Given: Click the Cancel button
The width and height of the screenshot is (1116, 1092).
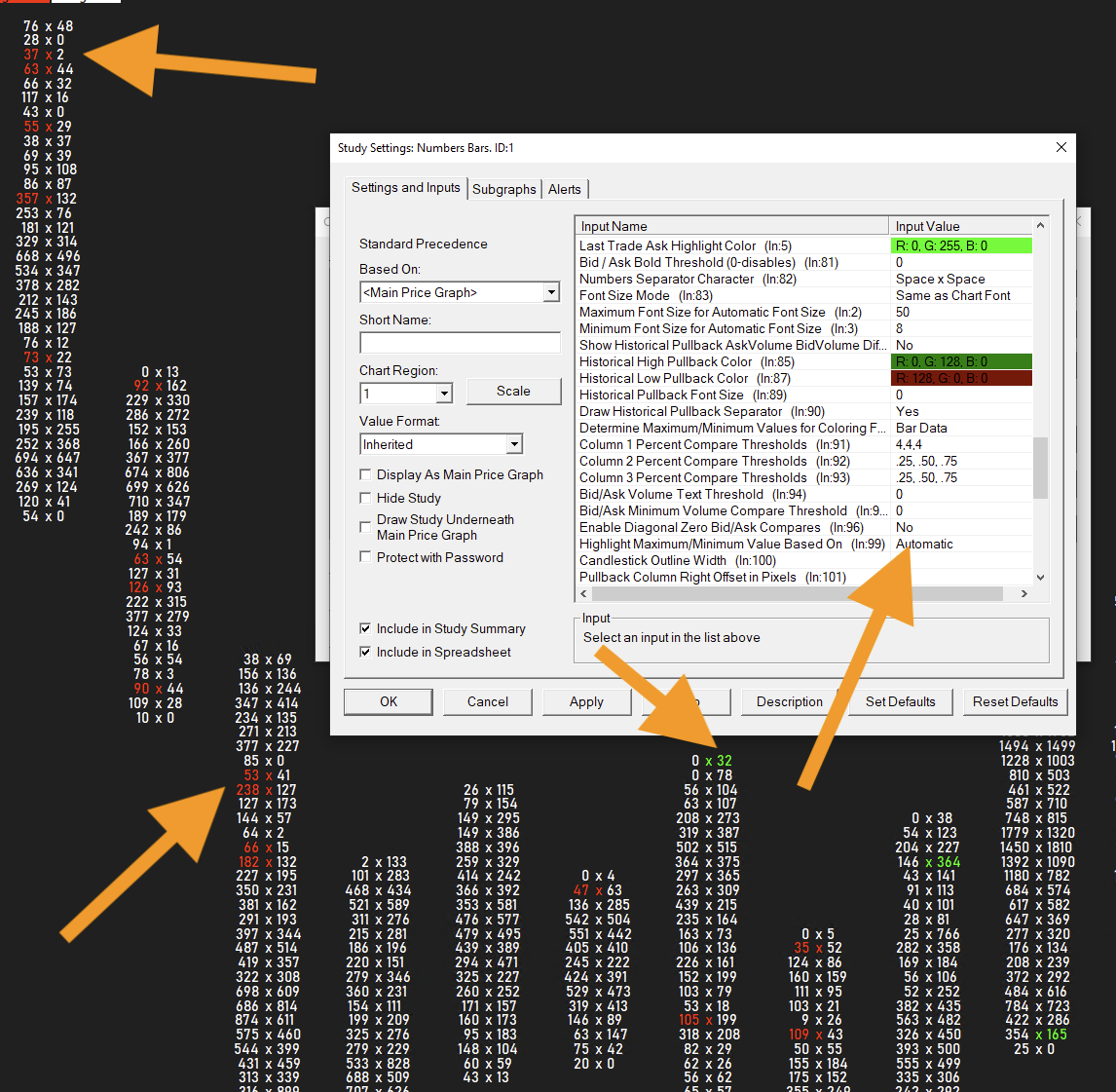Looking at the screenshot, I should point(488,702).
